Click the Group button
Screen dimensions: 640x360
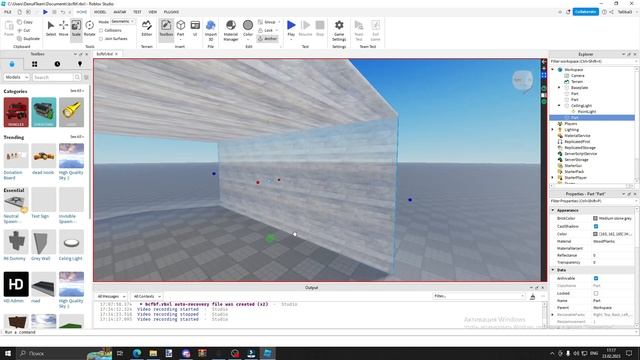click(267, 22)
